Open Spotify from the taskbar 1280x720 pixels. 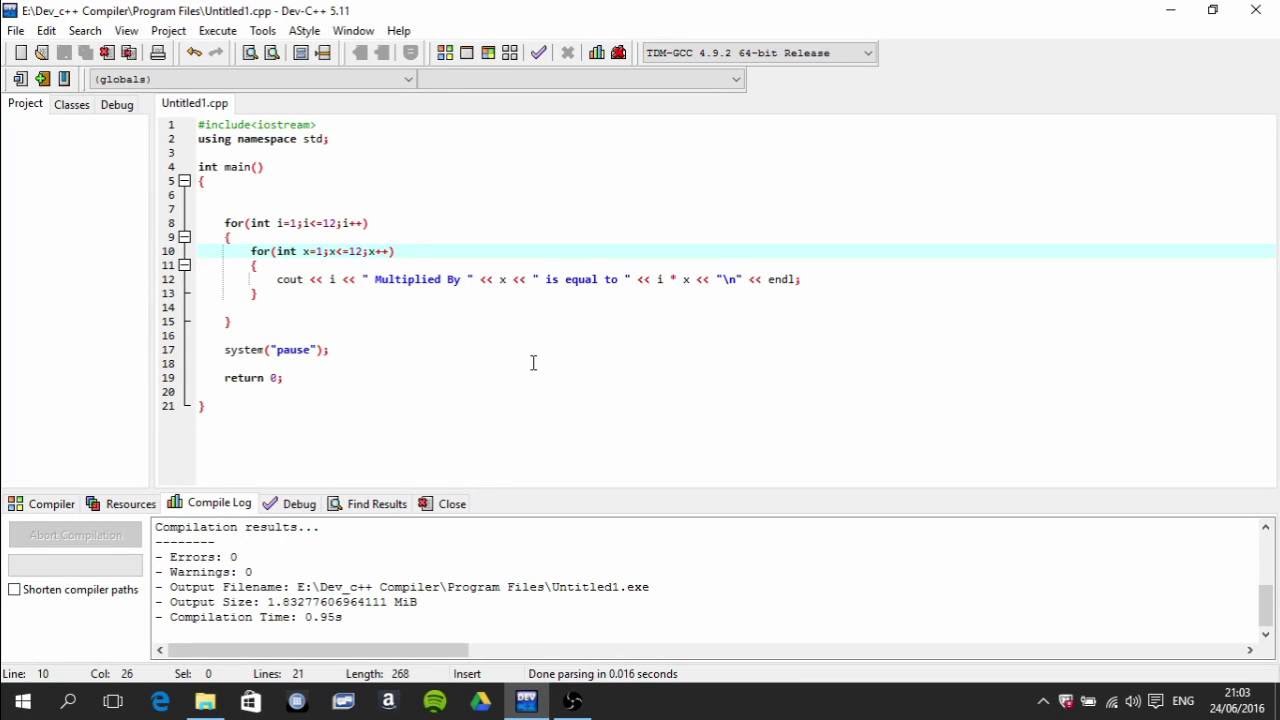click(435, 701)
